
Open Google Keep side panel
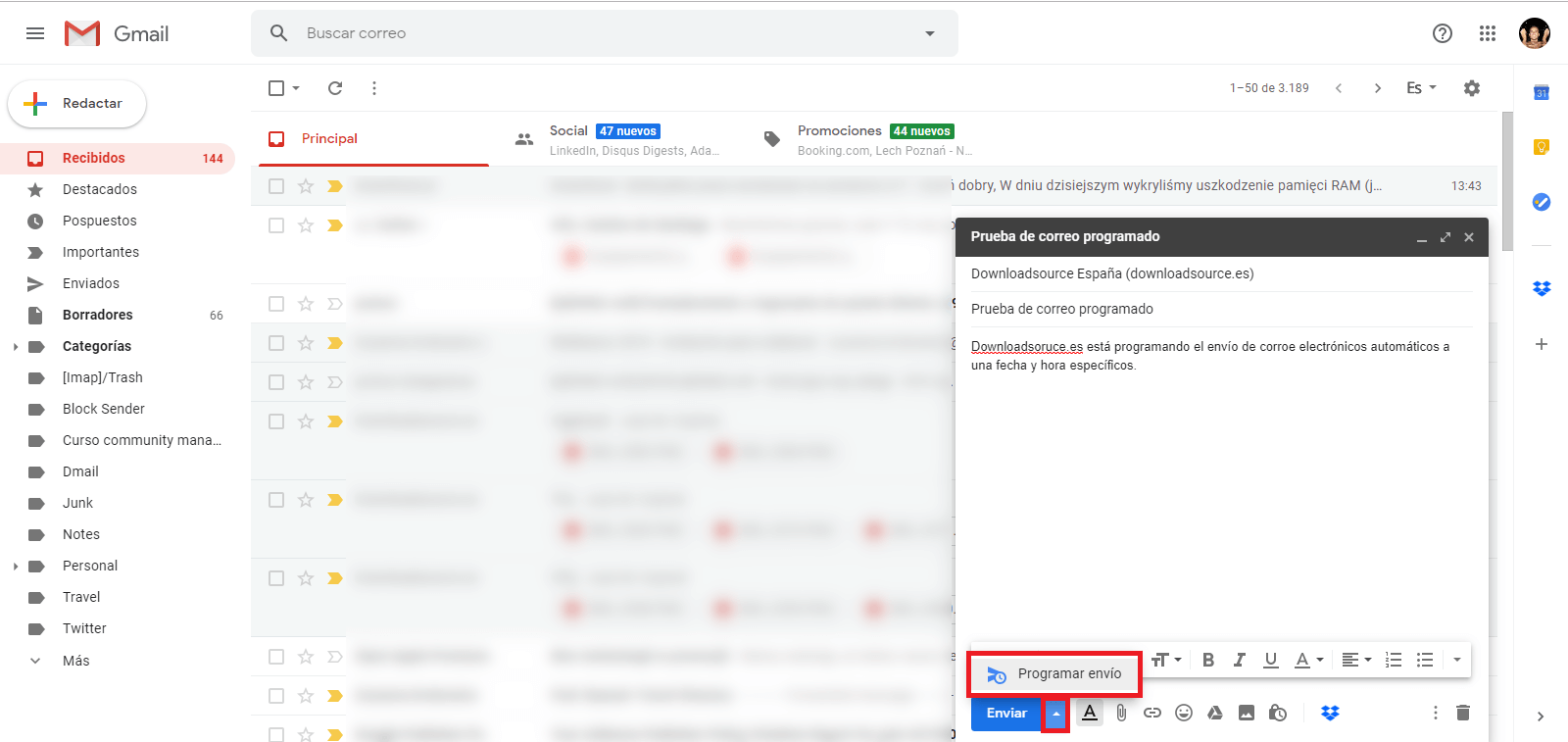point(1542,147)
